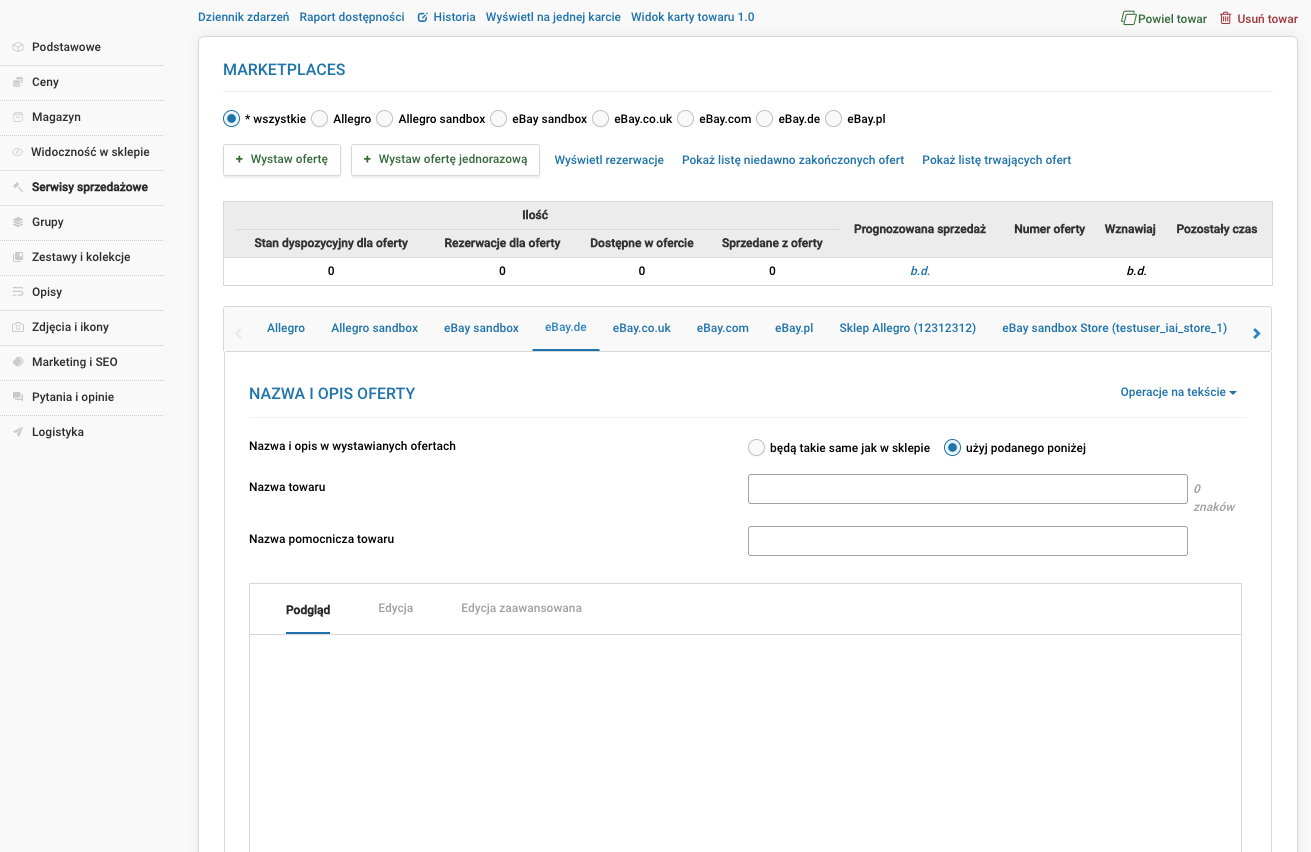
Task: Open the eBay sandbox Store tab
Action: (x=1115, y=328)
